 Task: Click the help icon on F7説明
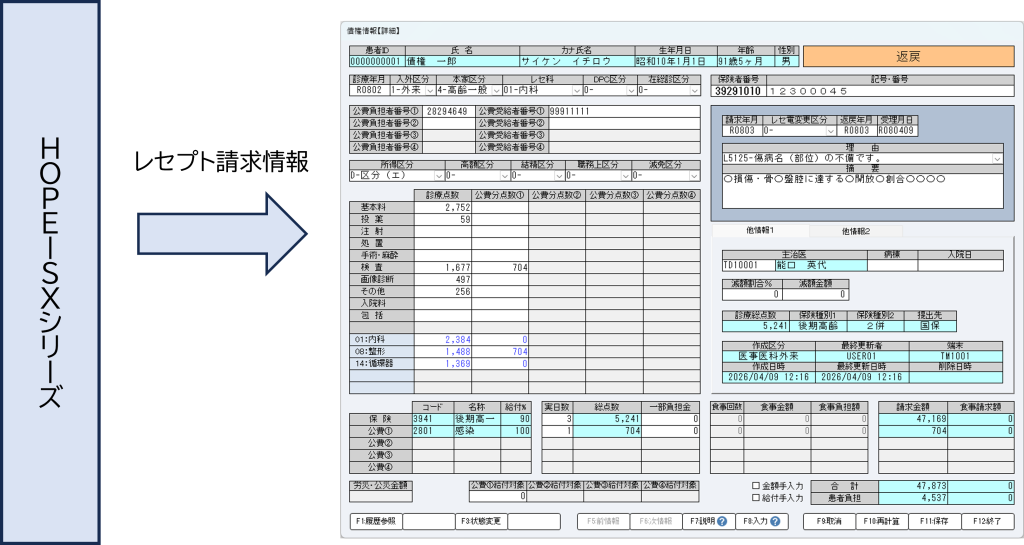tap(722, 522)
